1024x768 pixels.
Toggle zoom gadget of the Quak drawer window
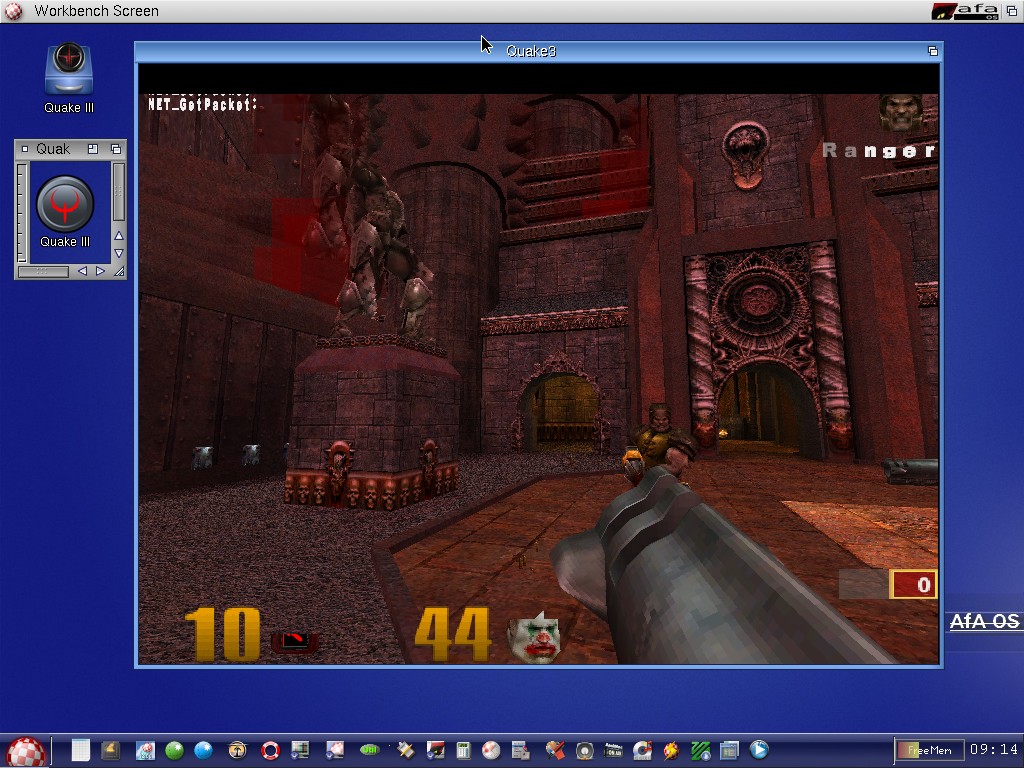pos(93,149)
